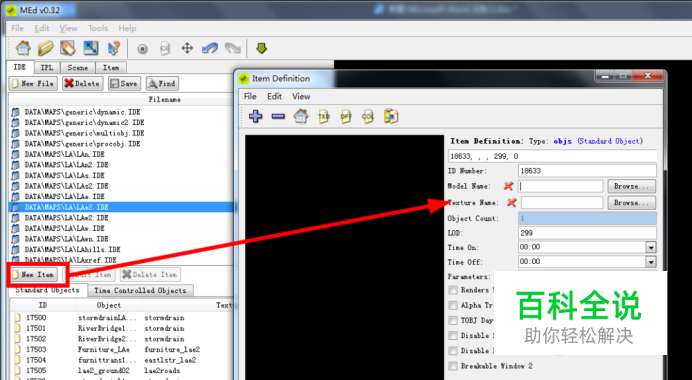Open the Time On dropdown
The image size is (692, 380).
tap(651, 247)
